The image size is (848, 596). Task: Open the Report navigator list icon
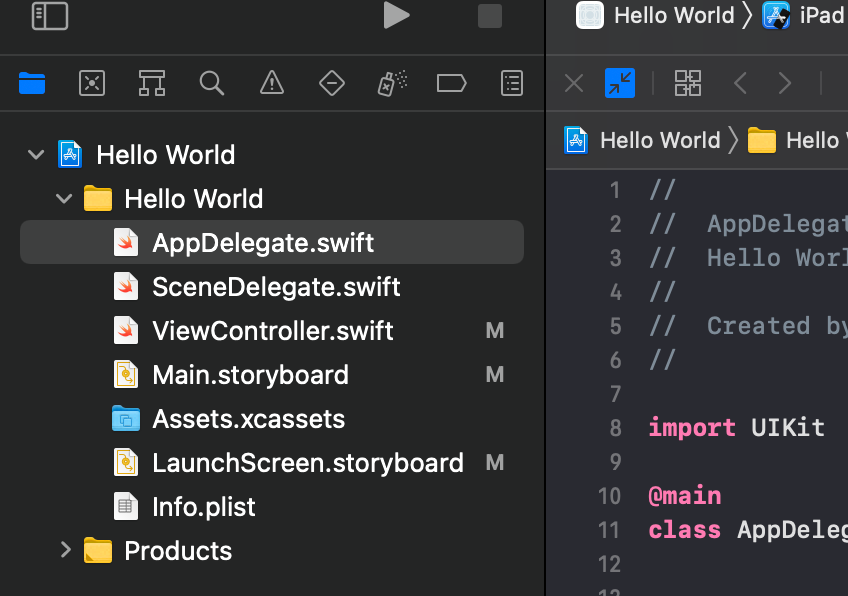pos(511,83)
